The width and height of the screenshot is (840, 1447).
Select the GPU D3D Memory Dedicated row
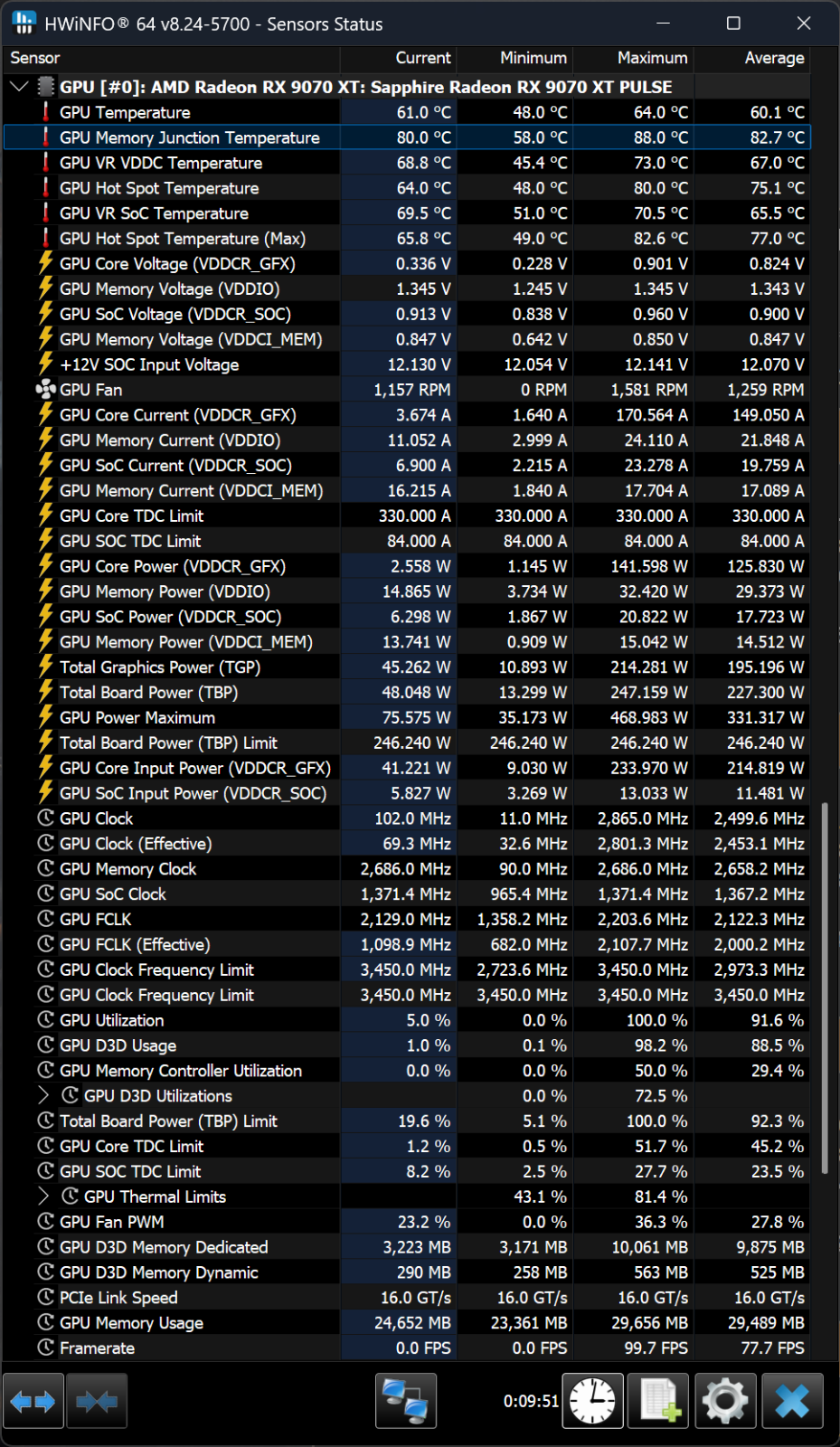407,1247
